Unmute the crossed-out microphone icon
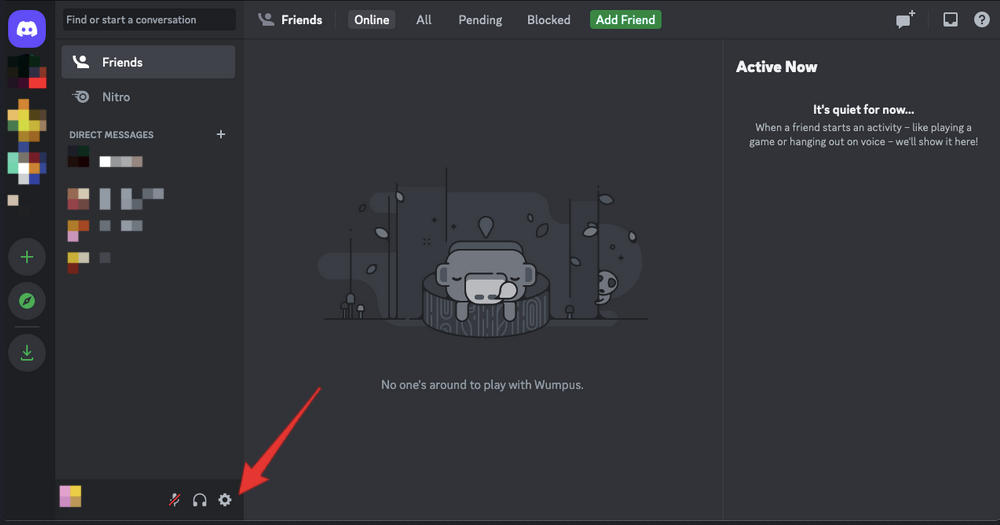The width and height of the screenshot is (1000, 525). [x=174, y=499]
